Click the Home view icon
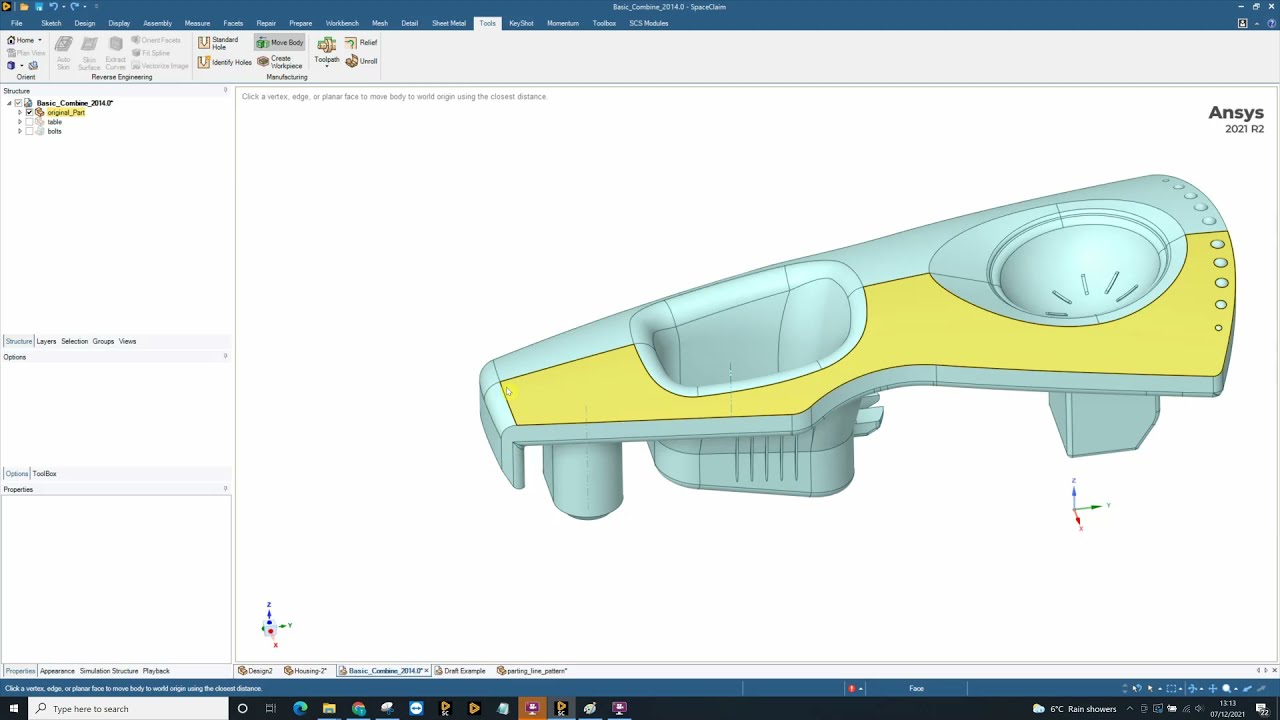This screenshot has height=720, width=1280. point(12,40)
